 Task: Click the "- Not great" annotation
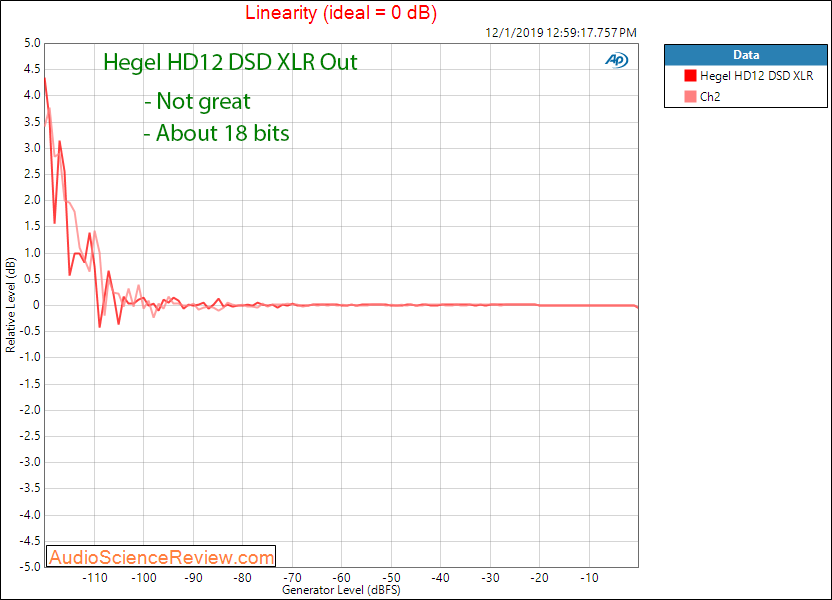[x=197, y=101]
